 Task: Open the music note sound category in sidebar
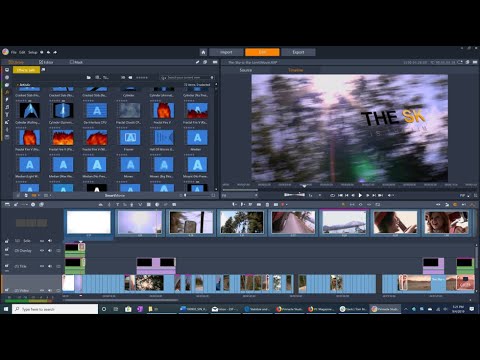tap(7, 107)
